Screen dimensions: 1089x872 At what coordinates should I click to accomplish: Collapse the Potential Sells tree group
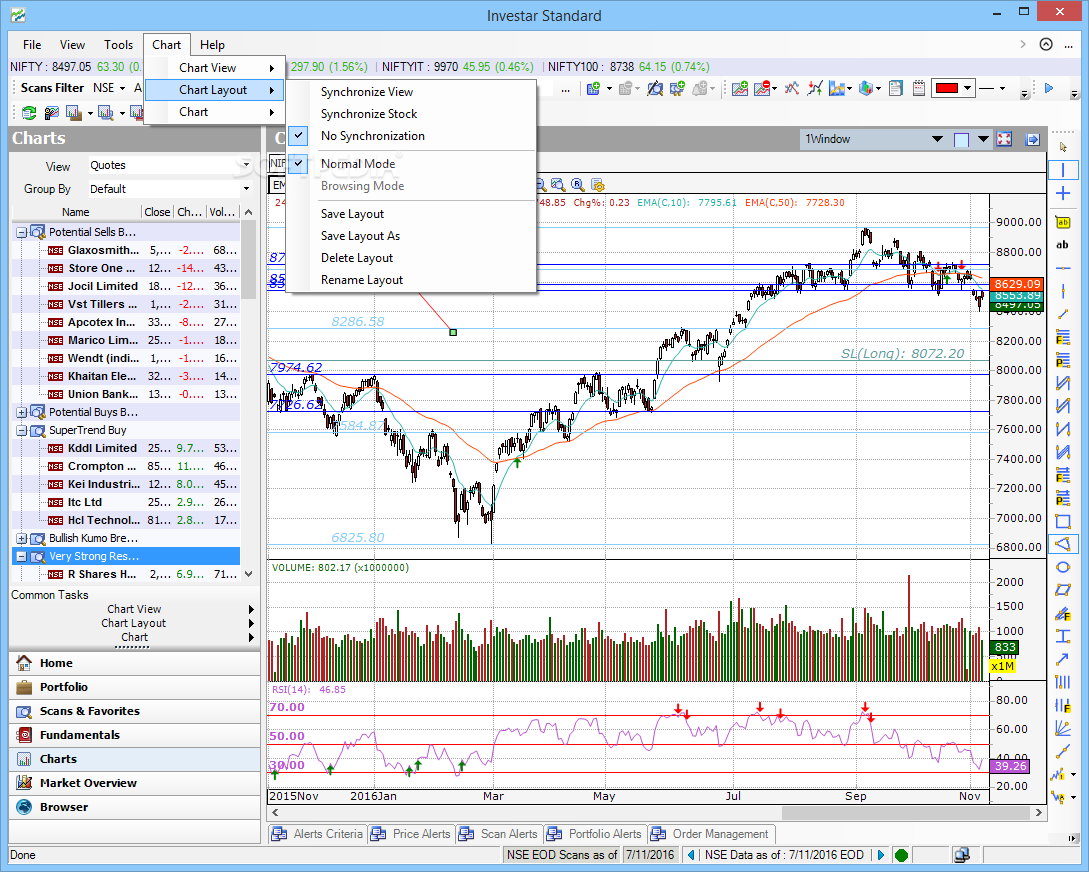tap(21, 232)
